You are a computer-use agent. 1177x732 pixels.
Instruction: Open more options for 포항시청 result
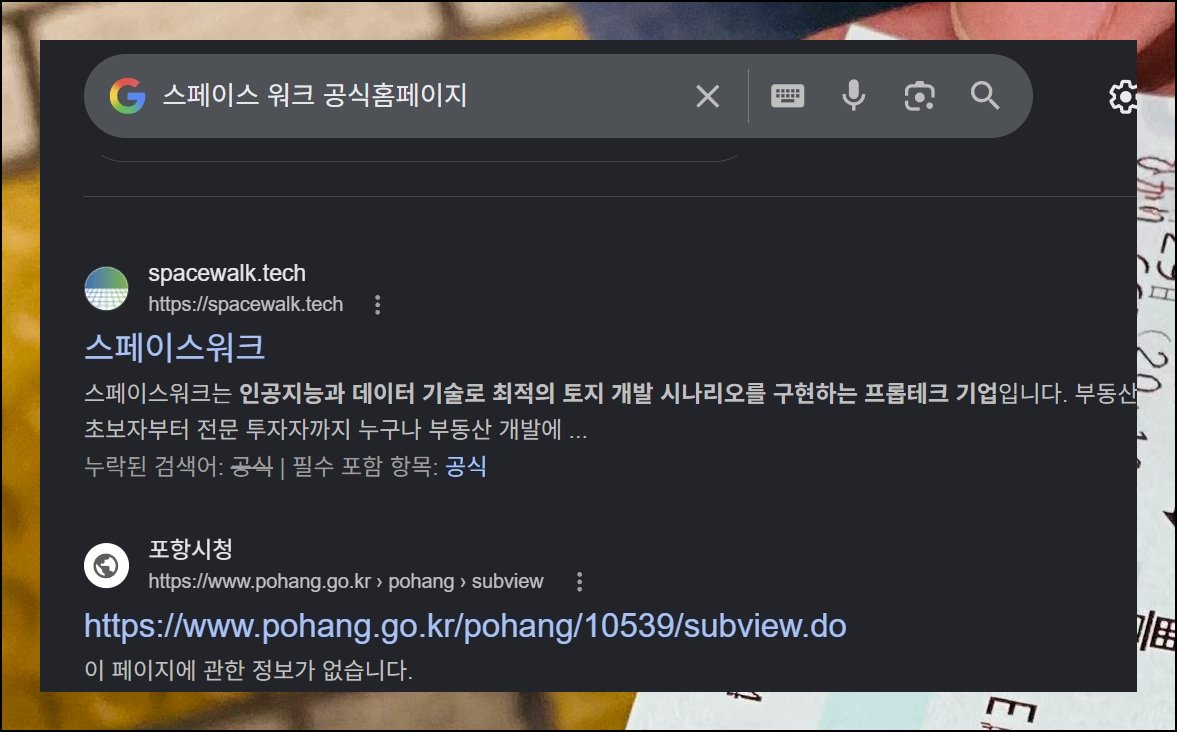[x=579, y=582]
